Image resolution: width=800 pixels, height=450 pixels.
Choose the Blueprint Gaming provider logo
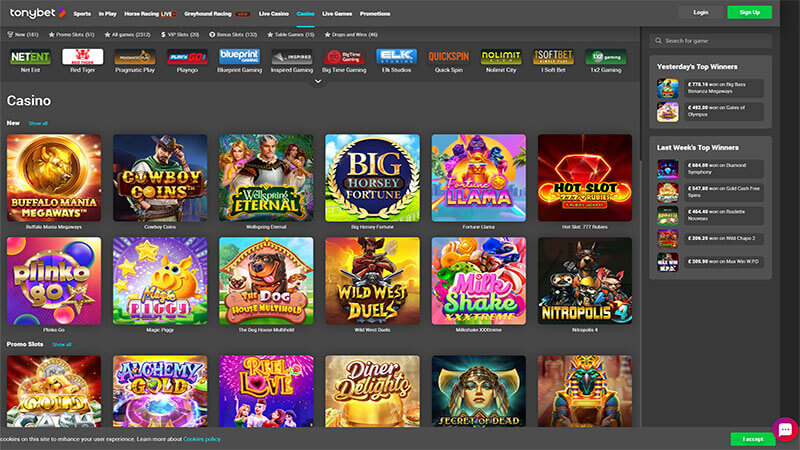239,57
